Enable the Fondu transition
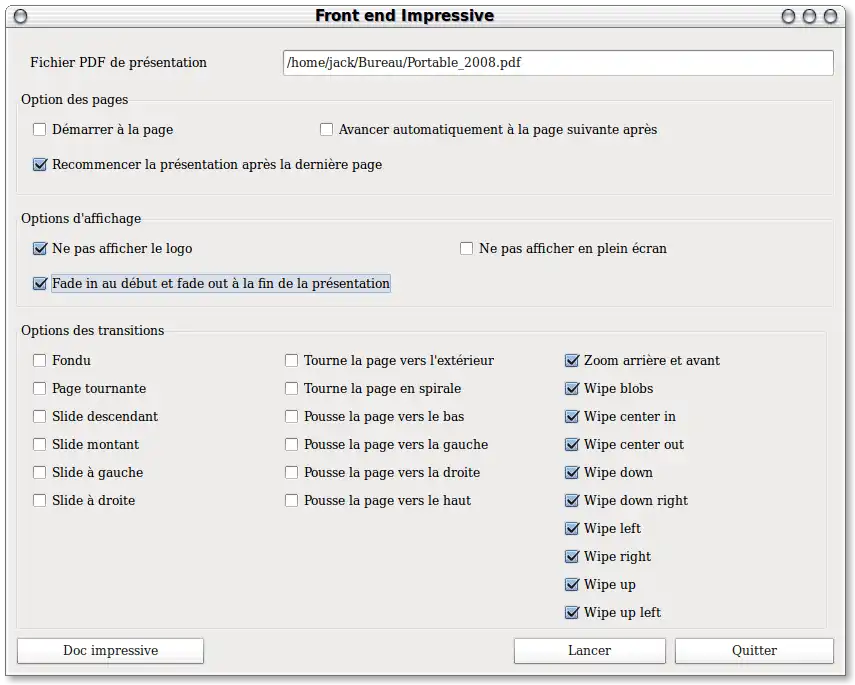855x685 pixels. click(x=39, y=360)
